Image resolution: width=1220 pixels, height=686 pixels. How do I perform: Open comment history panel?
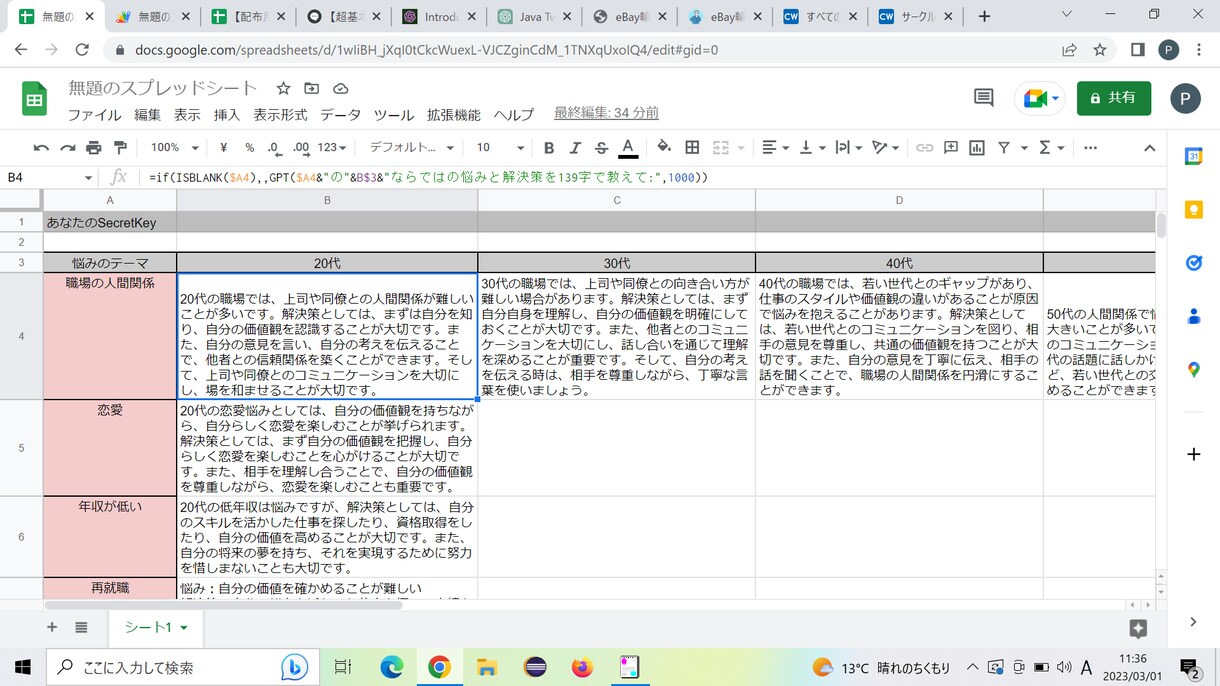coord(984,98)
